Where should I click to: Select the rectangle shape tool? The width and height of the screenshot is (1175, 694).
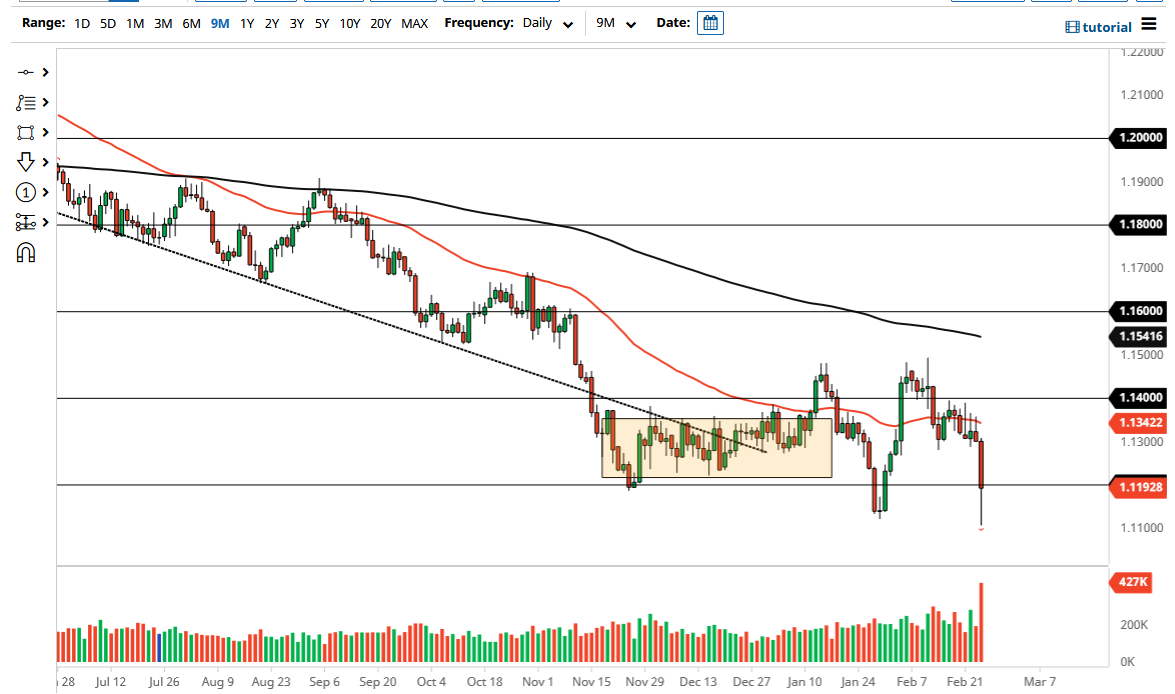[x=27, y=131]
